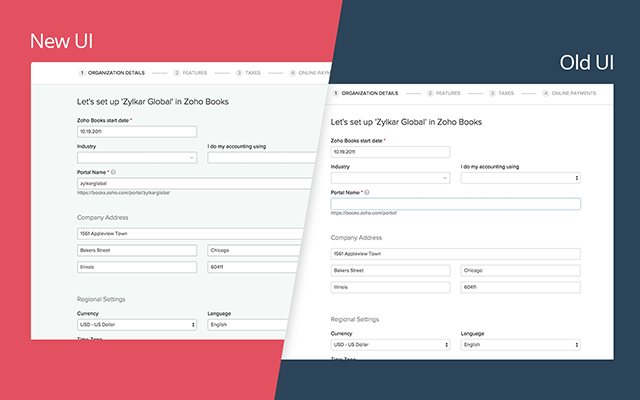640x400 pixels.
Task: Click step 3 number circle in New UI
Action: [239, 73]
